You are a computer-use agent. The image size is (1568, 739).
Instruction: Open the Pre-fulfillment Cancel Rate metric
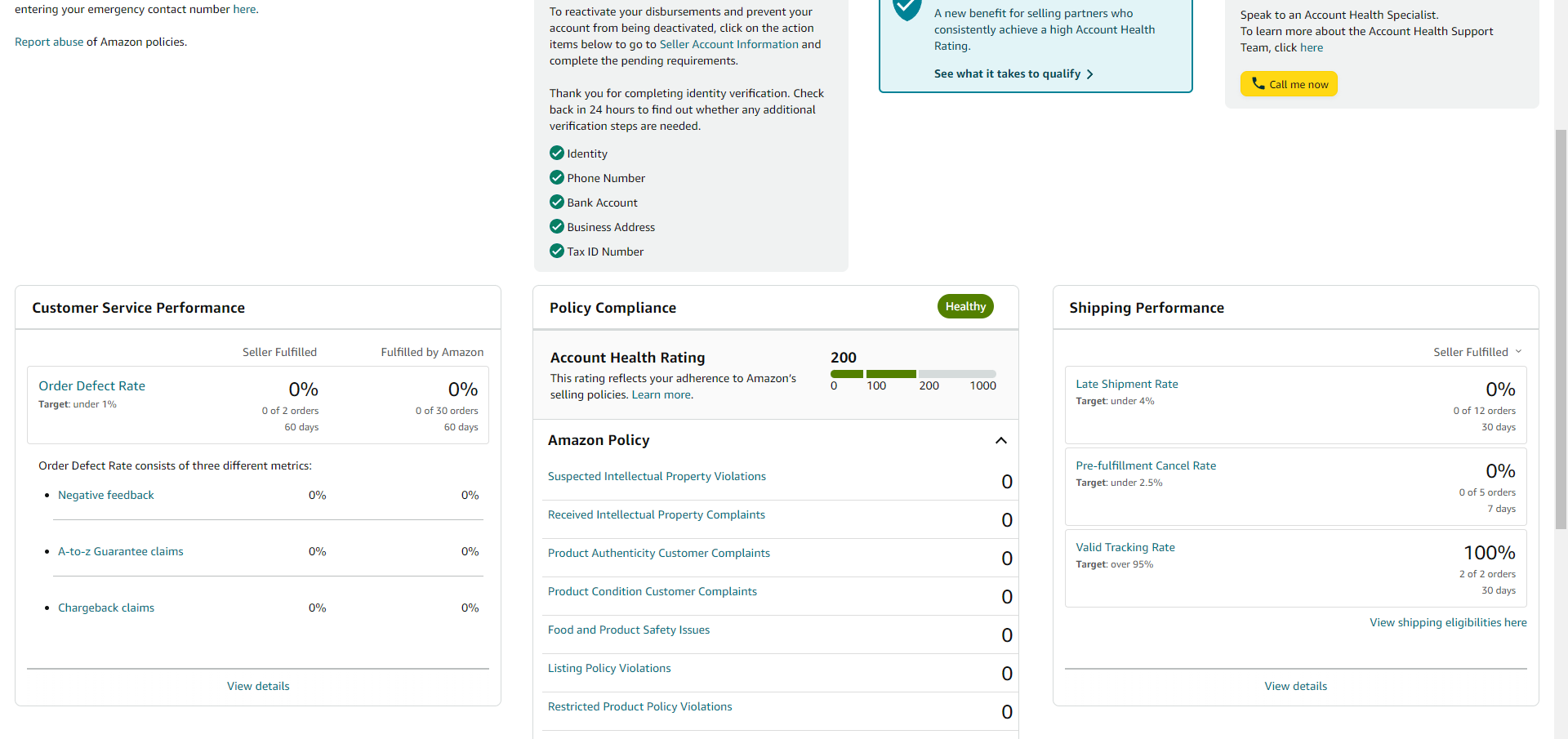(1146, 465)
